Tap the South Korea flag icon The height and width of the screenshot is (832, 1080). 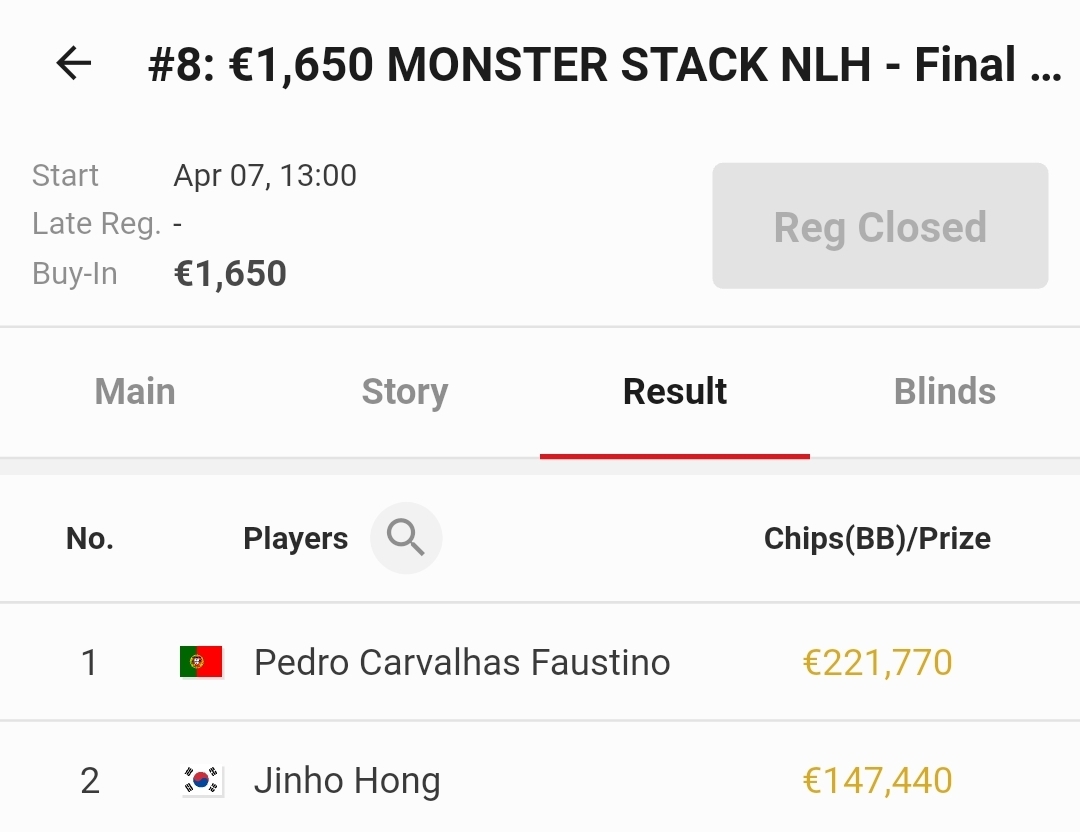click(x=201, y=781)
